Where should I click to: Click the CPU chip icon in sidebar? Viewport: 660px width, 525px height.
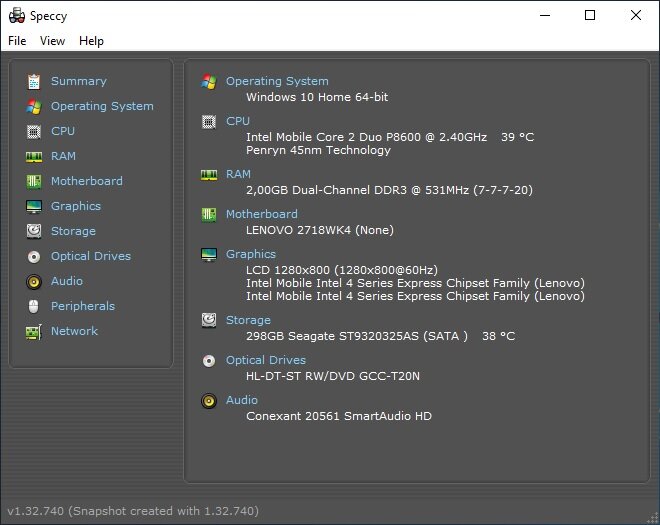(x=34, y=132)
